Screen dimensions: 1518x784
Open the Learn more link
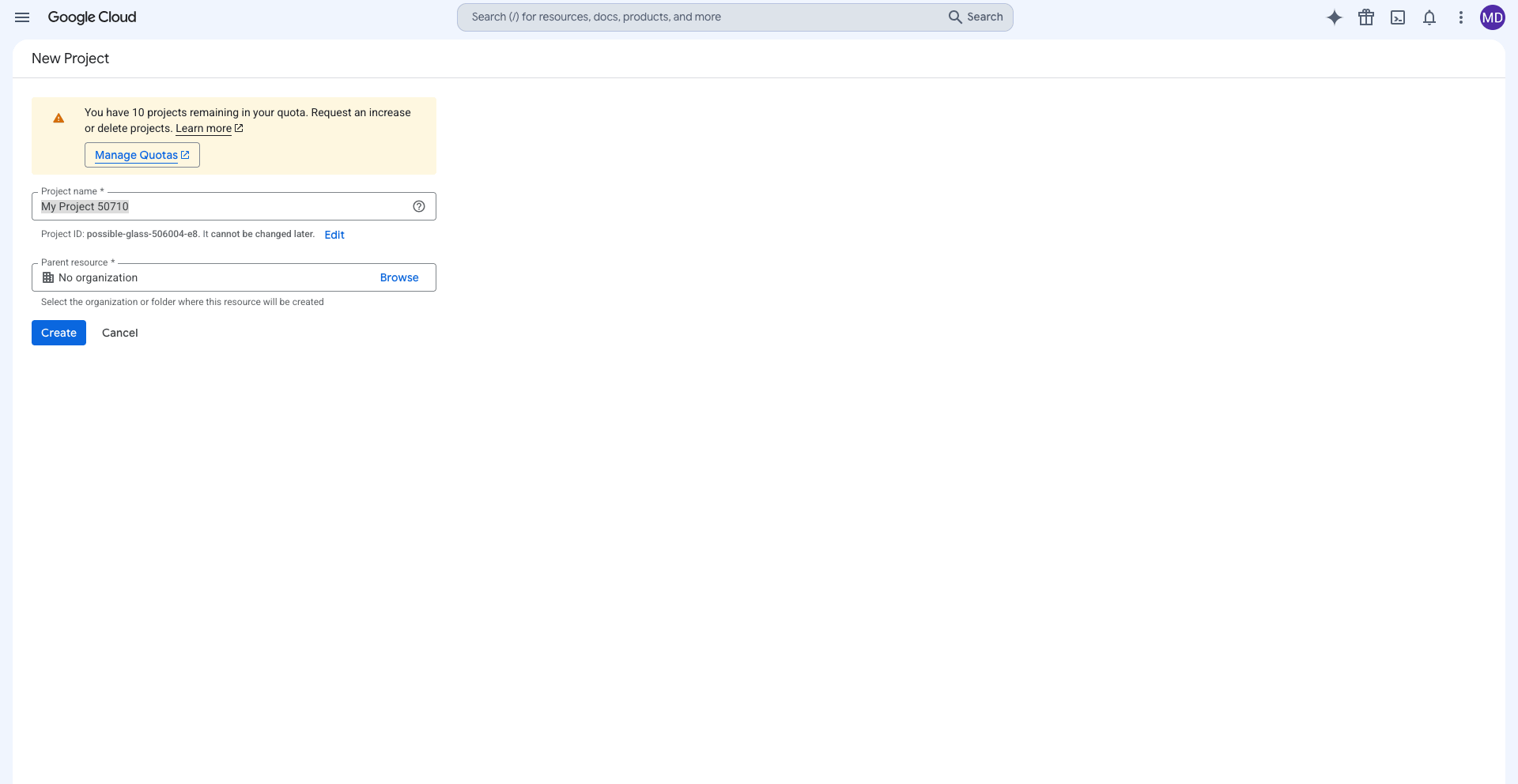[209, 129]
